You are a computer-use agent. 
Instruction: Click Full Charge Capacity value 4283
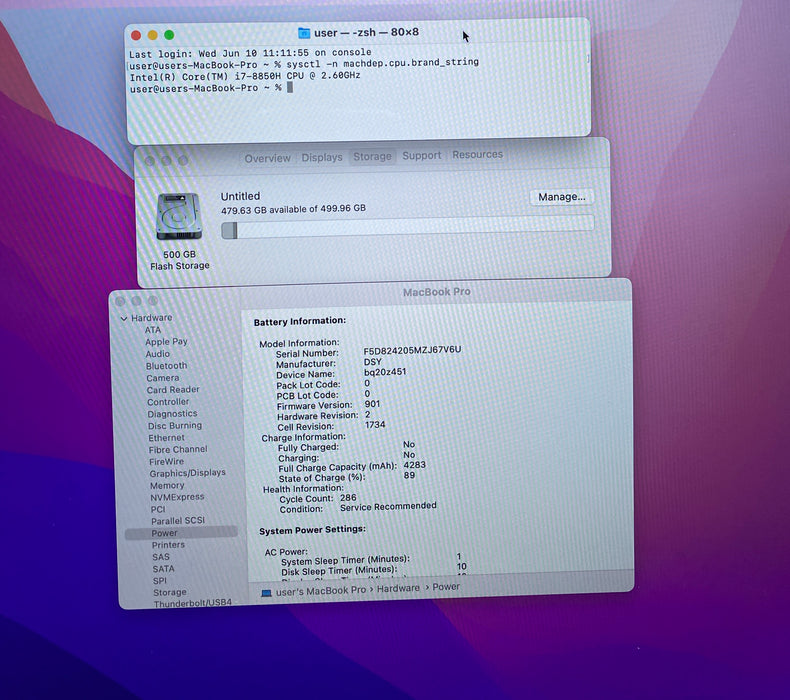415,465
